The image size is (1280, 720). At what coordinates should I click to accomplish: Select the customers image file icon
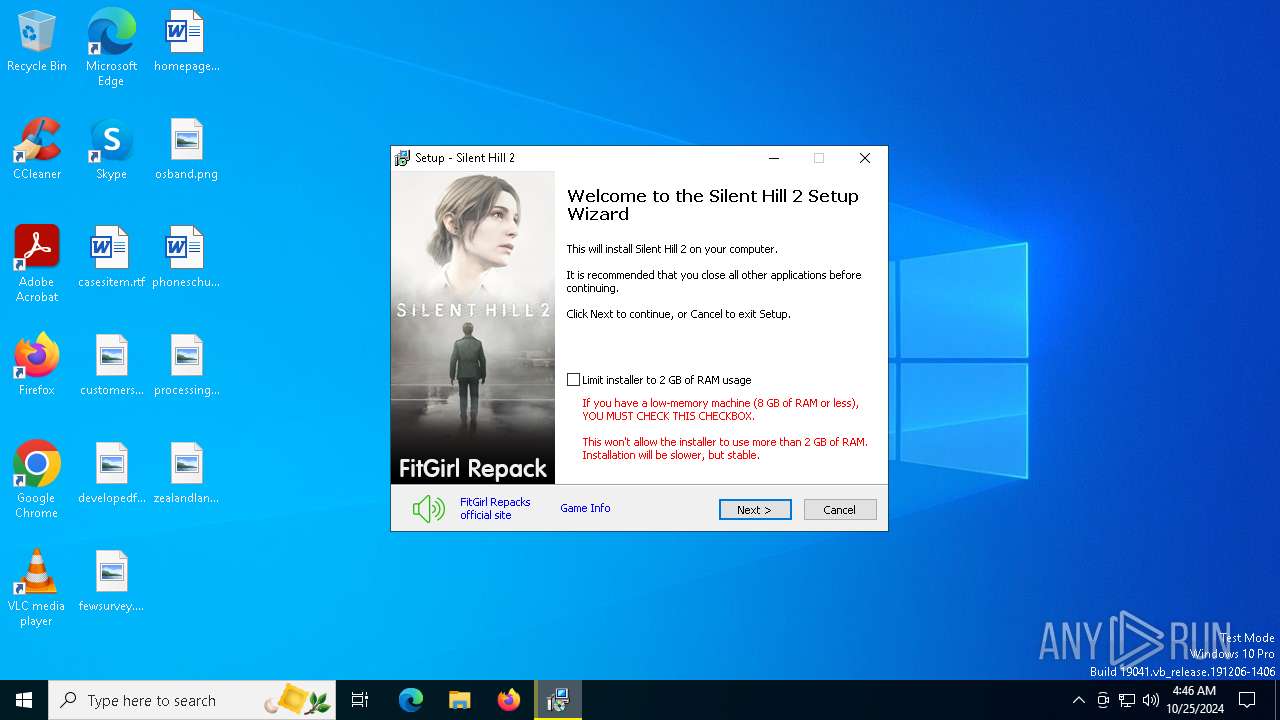click(111, 366)
